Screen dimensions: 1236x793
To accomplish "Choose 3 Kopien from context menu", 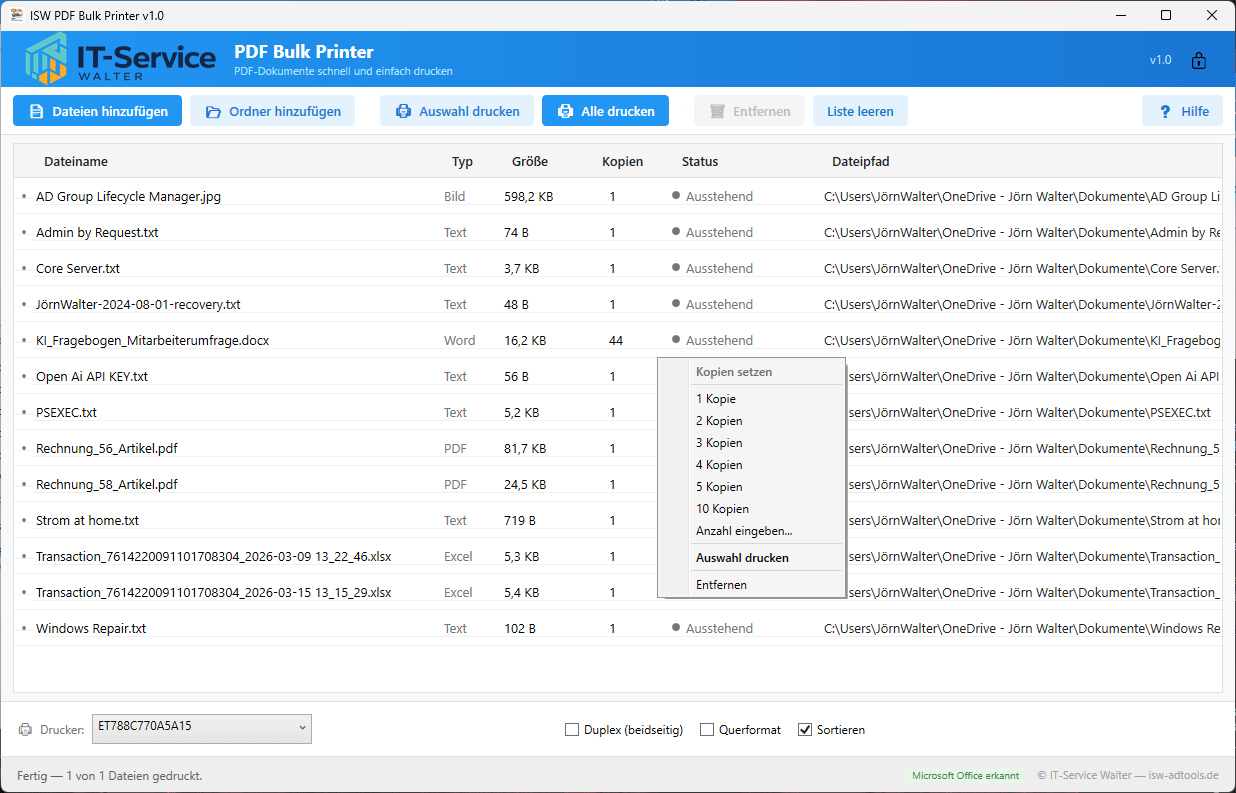I will [719, 443].
